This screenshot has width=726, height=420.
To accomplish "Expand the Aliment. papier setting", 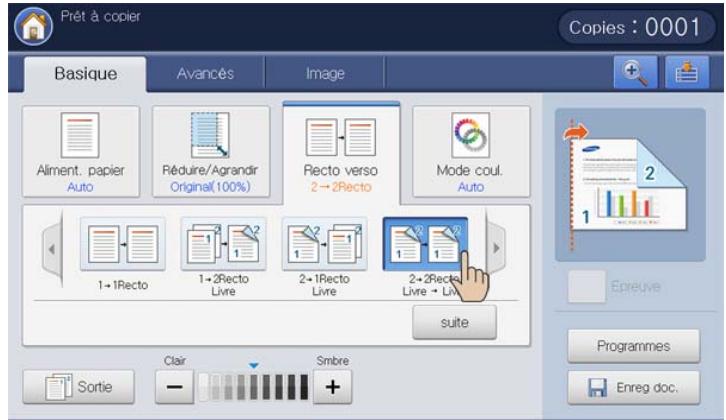I will point(81,150).
